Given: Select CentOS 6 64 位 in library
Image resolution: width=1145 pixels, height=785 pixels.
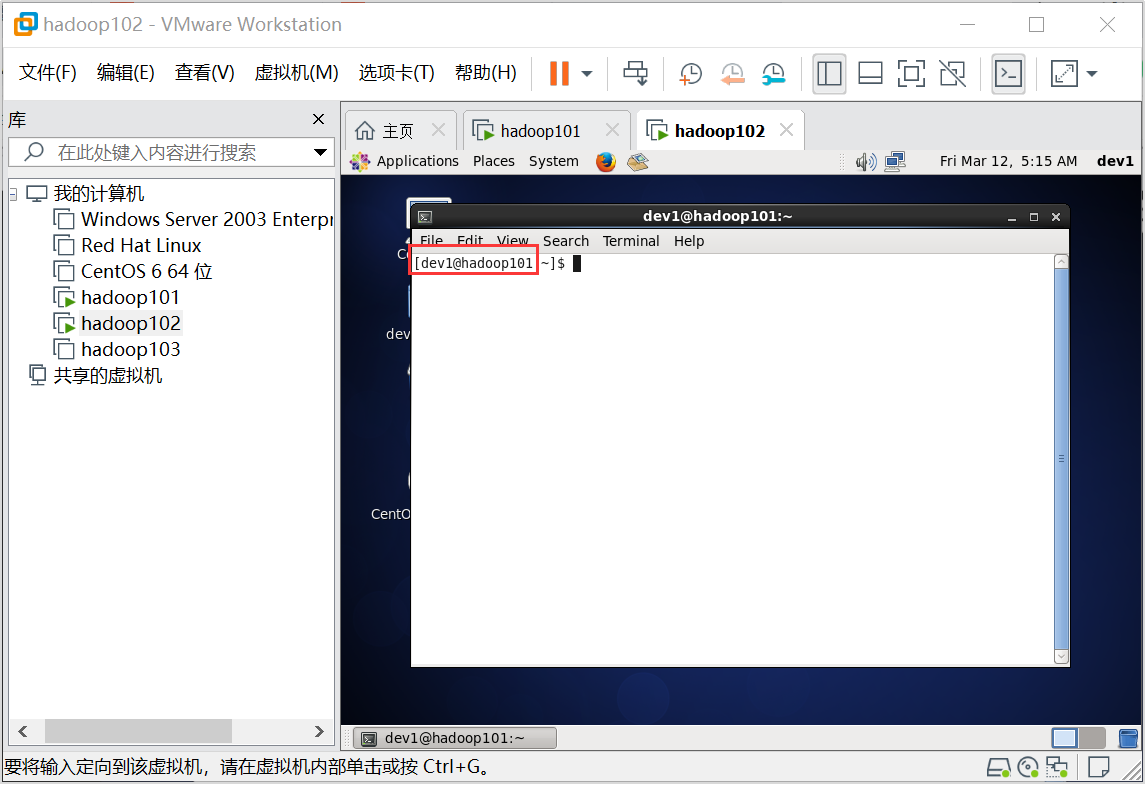Looking at the screenshot, I should pyautogui.click(x=133, y=272).
